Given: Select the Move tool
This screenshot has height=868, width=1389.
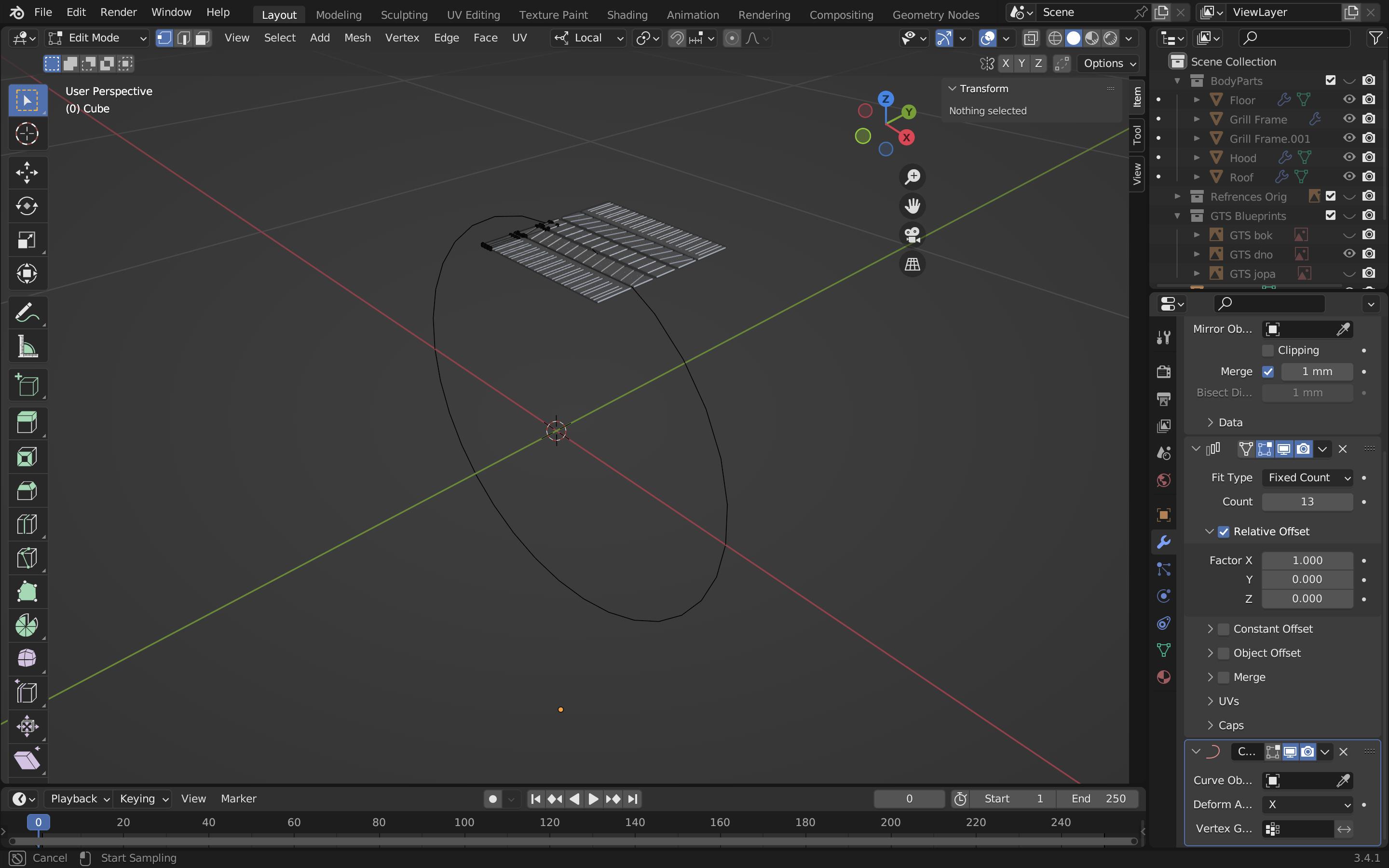Looking at the screenshot, I should click(x=27, y=173).
